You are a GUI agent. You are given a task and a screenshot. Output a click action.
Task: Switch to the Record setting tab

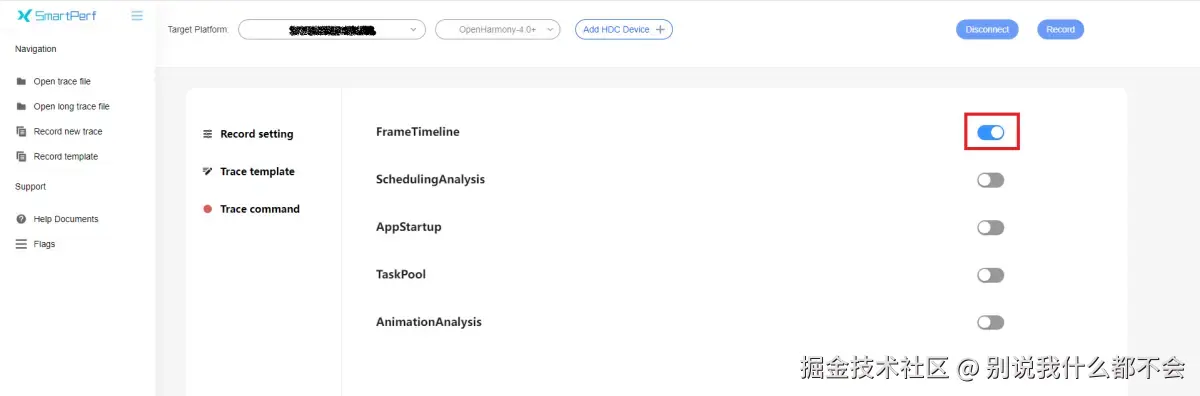257,134
